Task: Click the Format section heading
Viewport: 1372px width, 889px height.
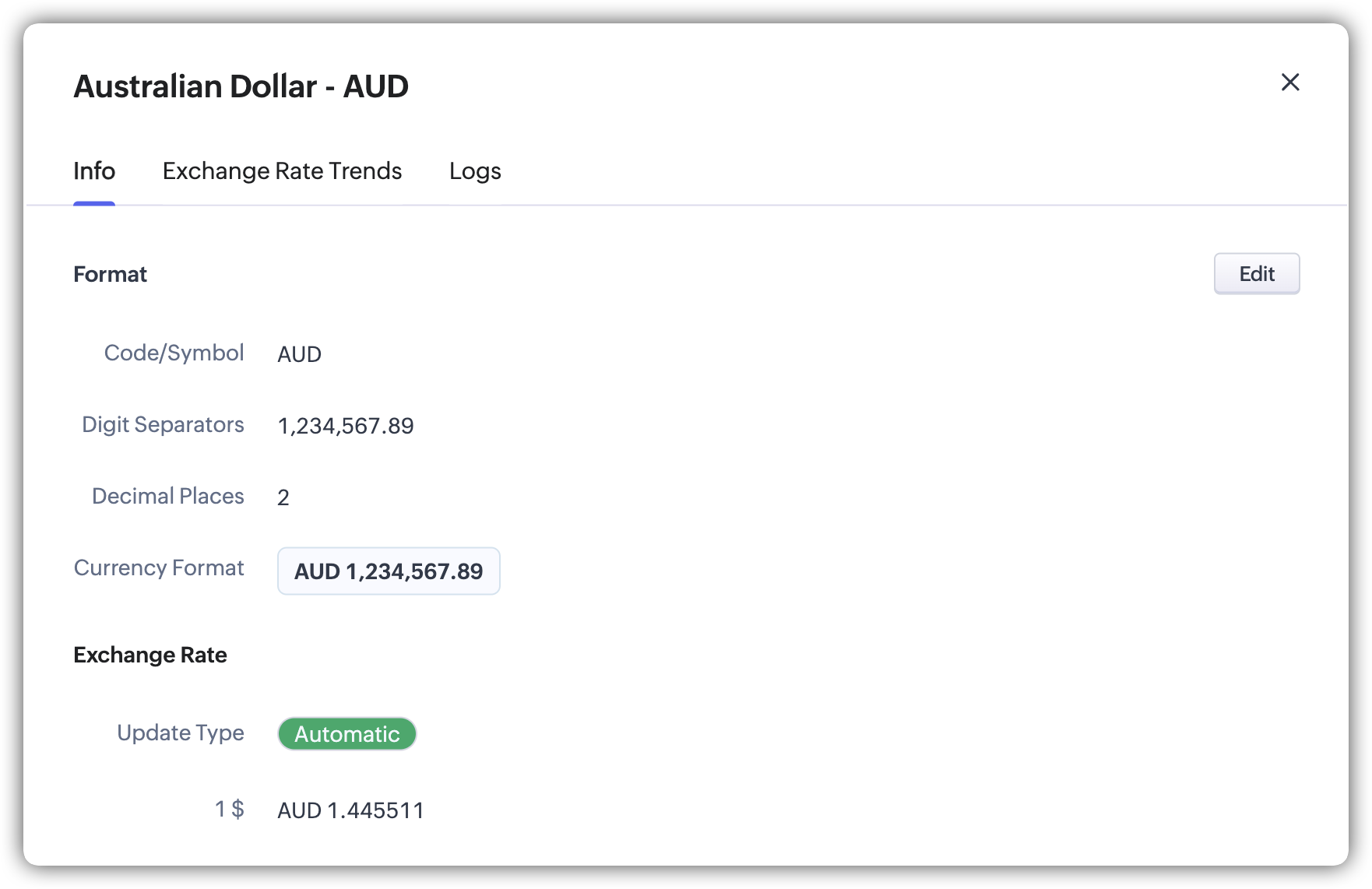Action: click(110, 274)
